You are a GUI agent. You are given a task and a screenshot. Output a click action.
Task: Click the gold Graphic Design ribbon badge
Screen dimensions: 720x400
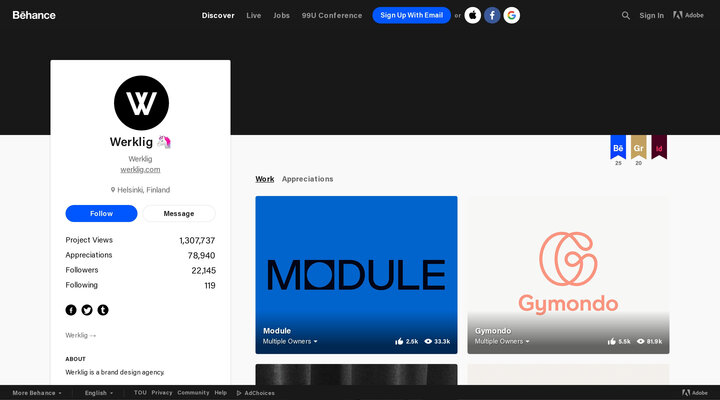coord(638,148)
